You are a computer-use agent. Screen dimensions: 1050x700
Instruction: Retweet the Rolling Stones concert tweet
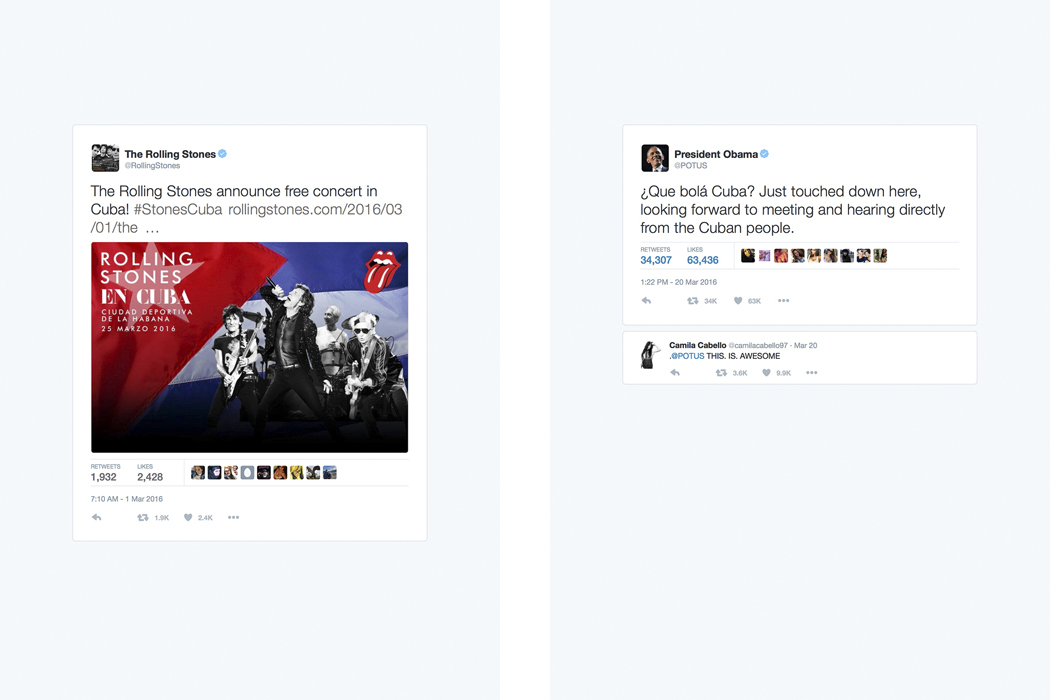[143, 517]
